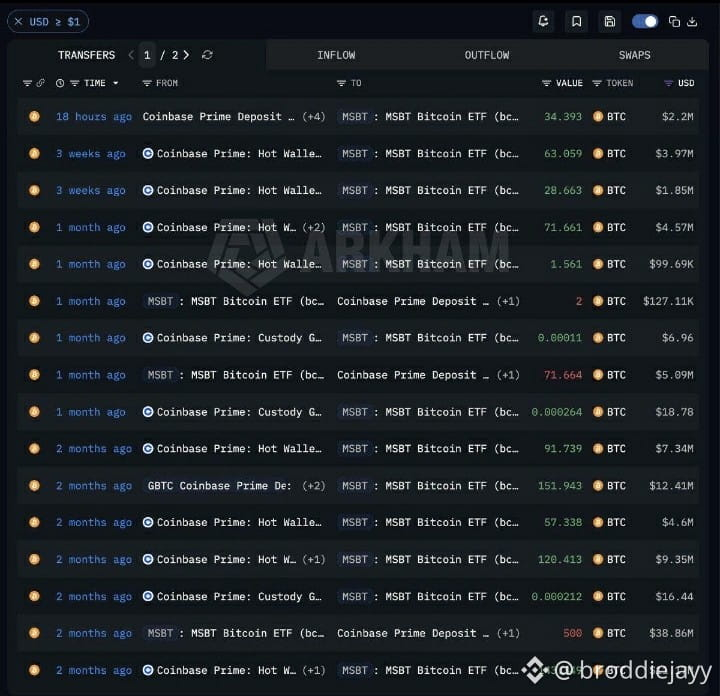Click the Bitcoin icon in the 18 hours ago row
This screenshot has height=696, width=720.
tap(34, 116)
